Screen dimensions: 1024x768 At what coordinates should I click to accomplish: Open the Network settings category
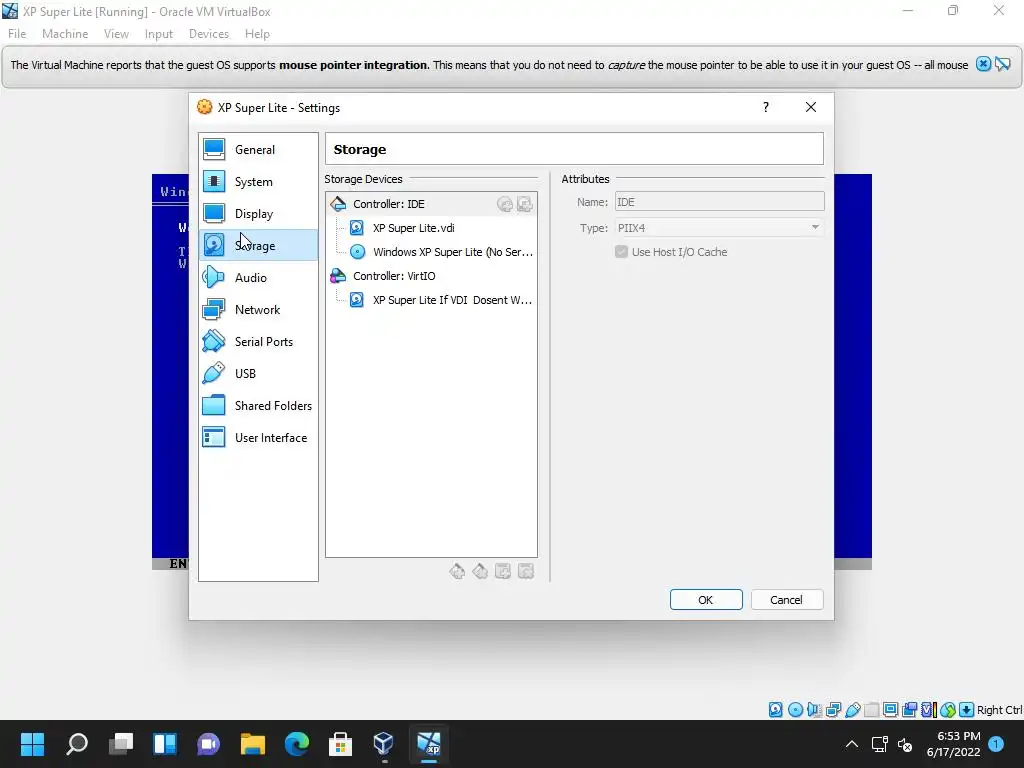point(258,310)
